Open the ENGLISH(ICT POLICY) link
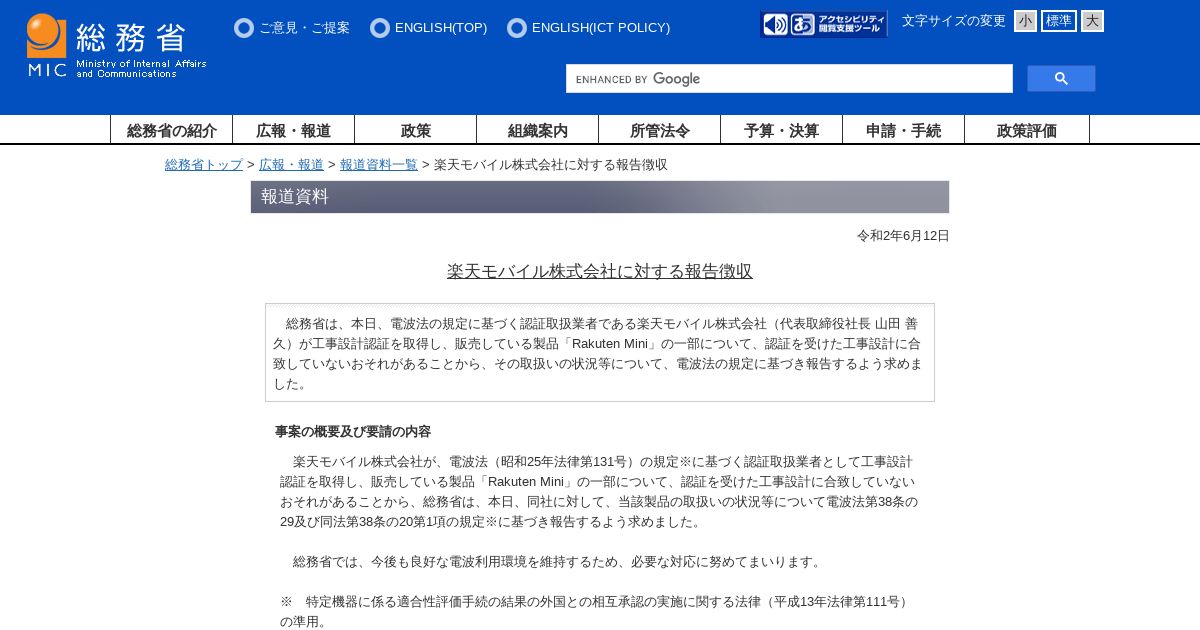1200x630 pixels. [x=601, y=28]
